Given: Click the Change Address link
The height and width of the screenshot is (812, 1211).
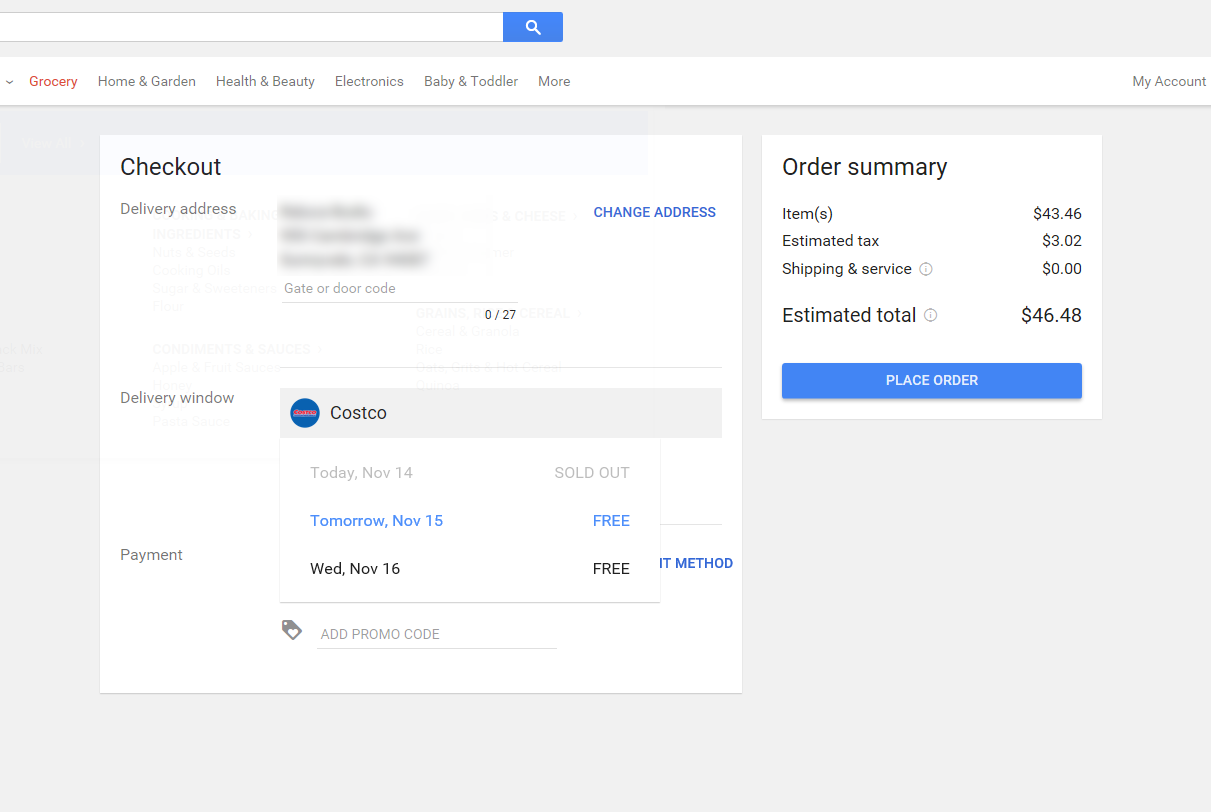Looking at the screenshot, I should (654, 212).
